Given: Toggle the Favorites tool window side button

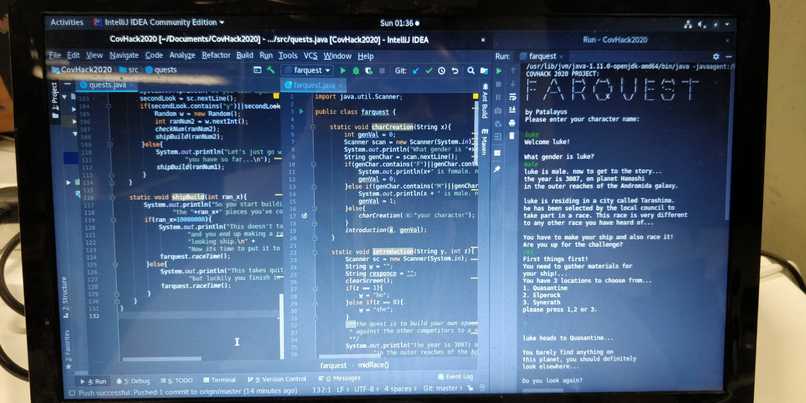Looking at the screenshot, I should [x=68, y=349].
